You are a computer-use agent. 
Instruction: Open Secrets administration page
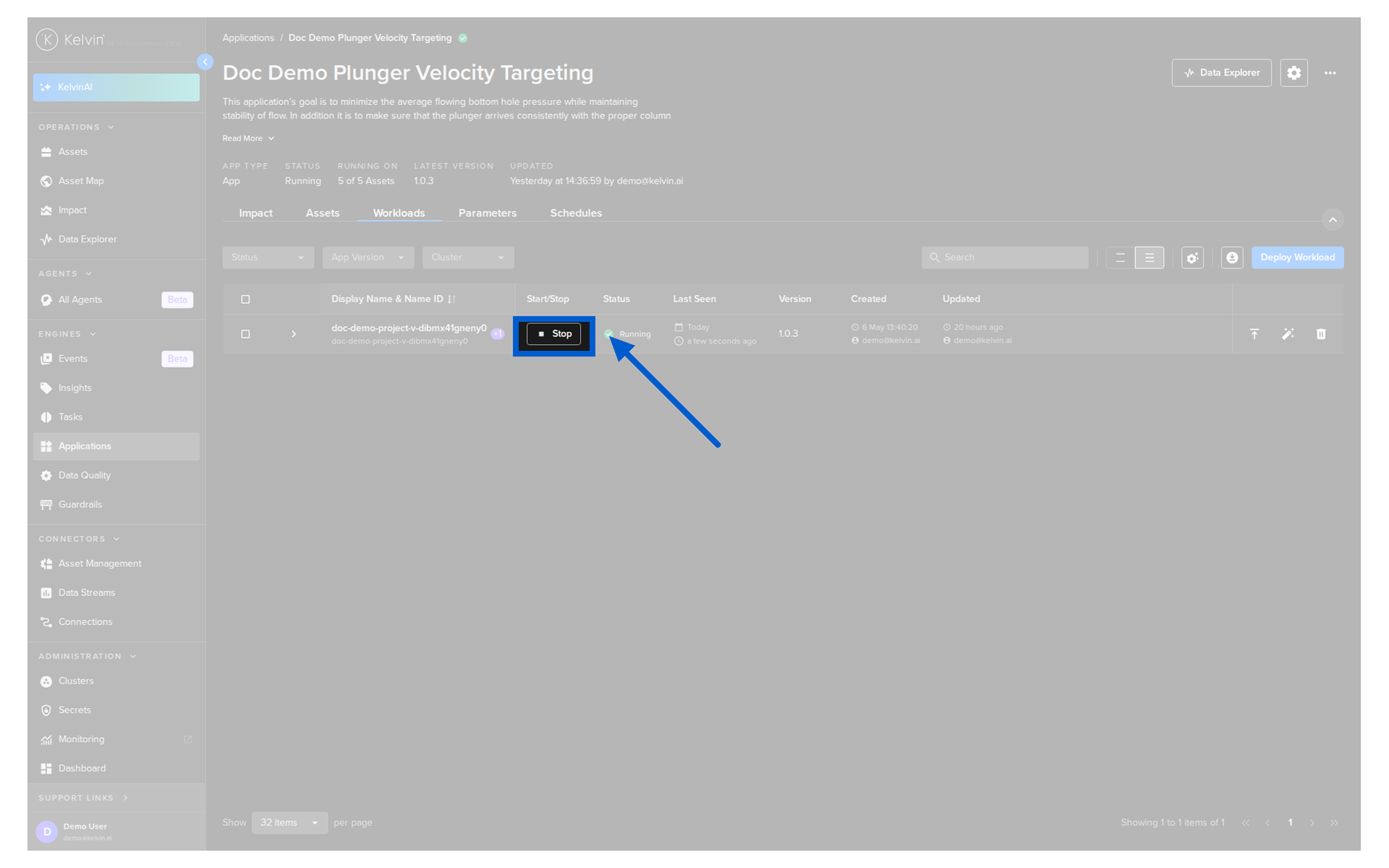point(116,710)
